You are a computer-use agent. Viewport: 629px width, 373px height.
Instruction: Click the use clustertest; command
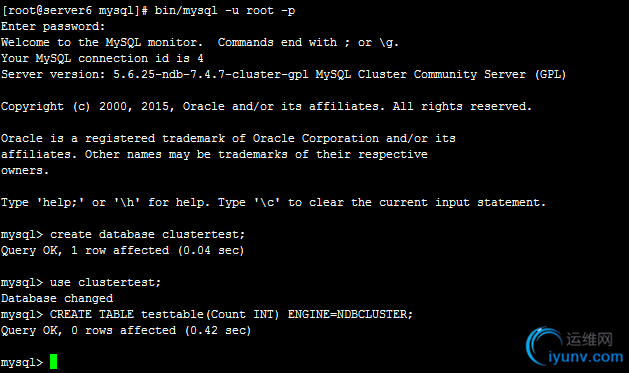point(105,282)
